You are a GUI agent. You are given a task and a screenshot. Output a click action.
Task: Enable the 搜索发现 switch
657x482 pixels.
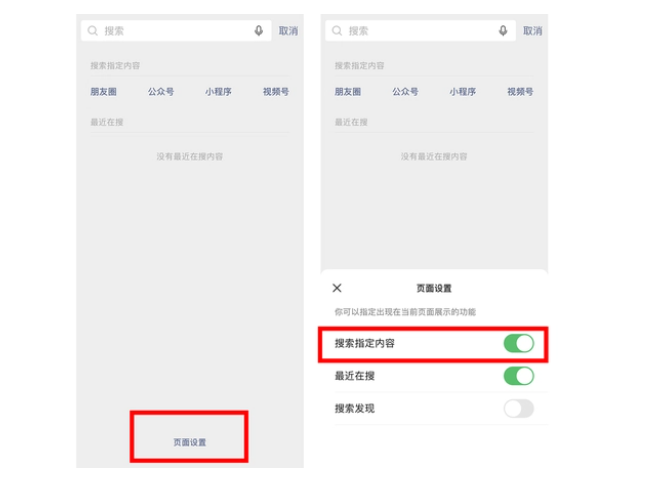pos(519,409)
